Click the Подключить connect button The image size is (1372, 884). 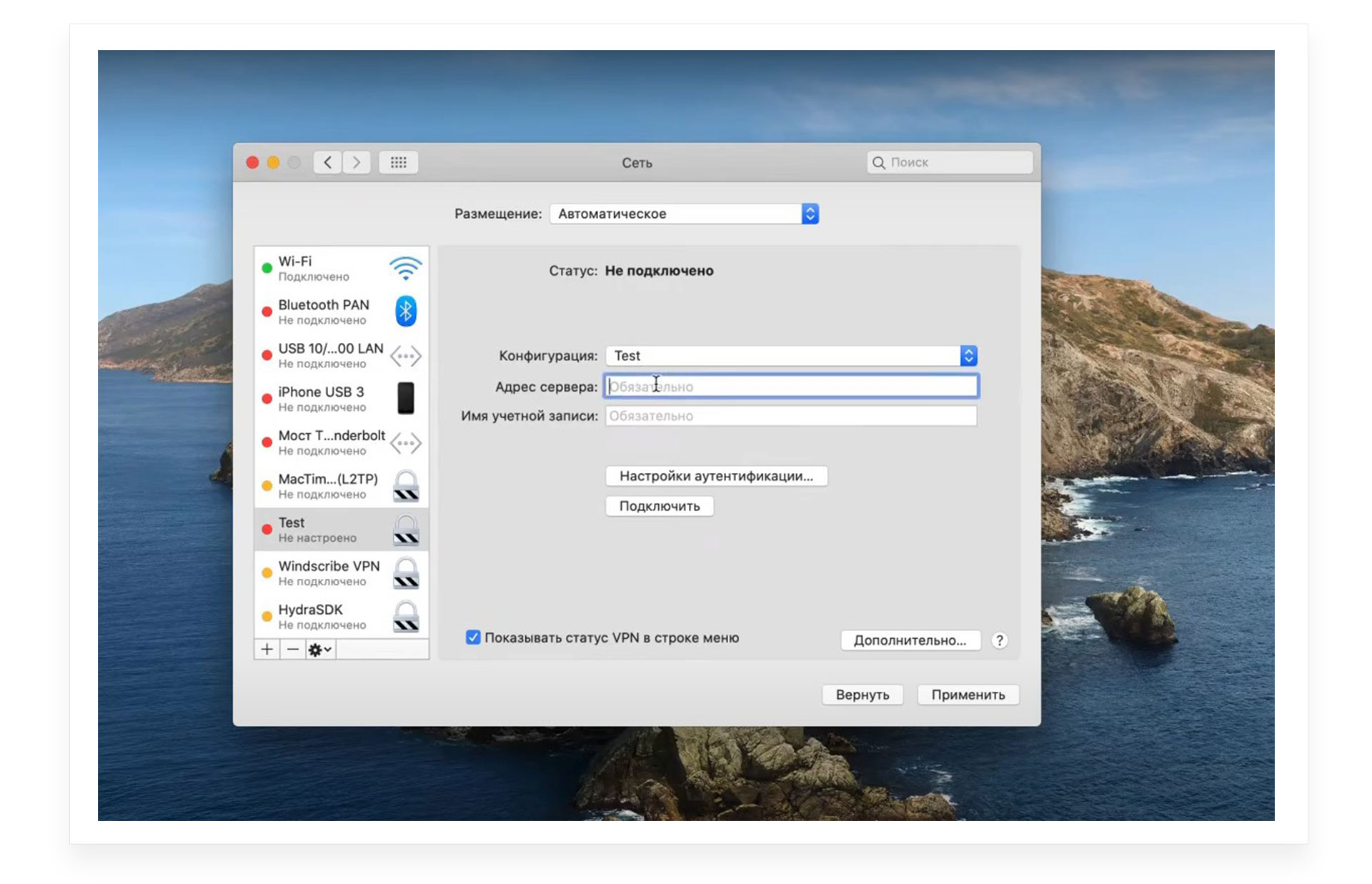(x=659, y=506)
